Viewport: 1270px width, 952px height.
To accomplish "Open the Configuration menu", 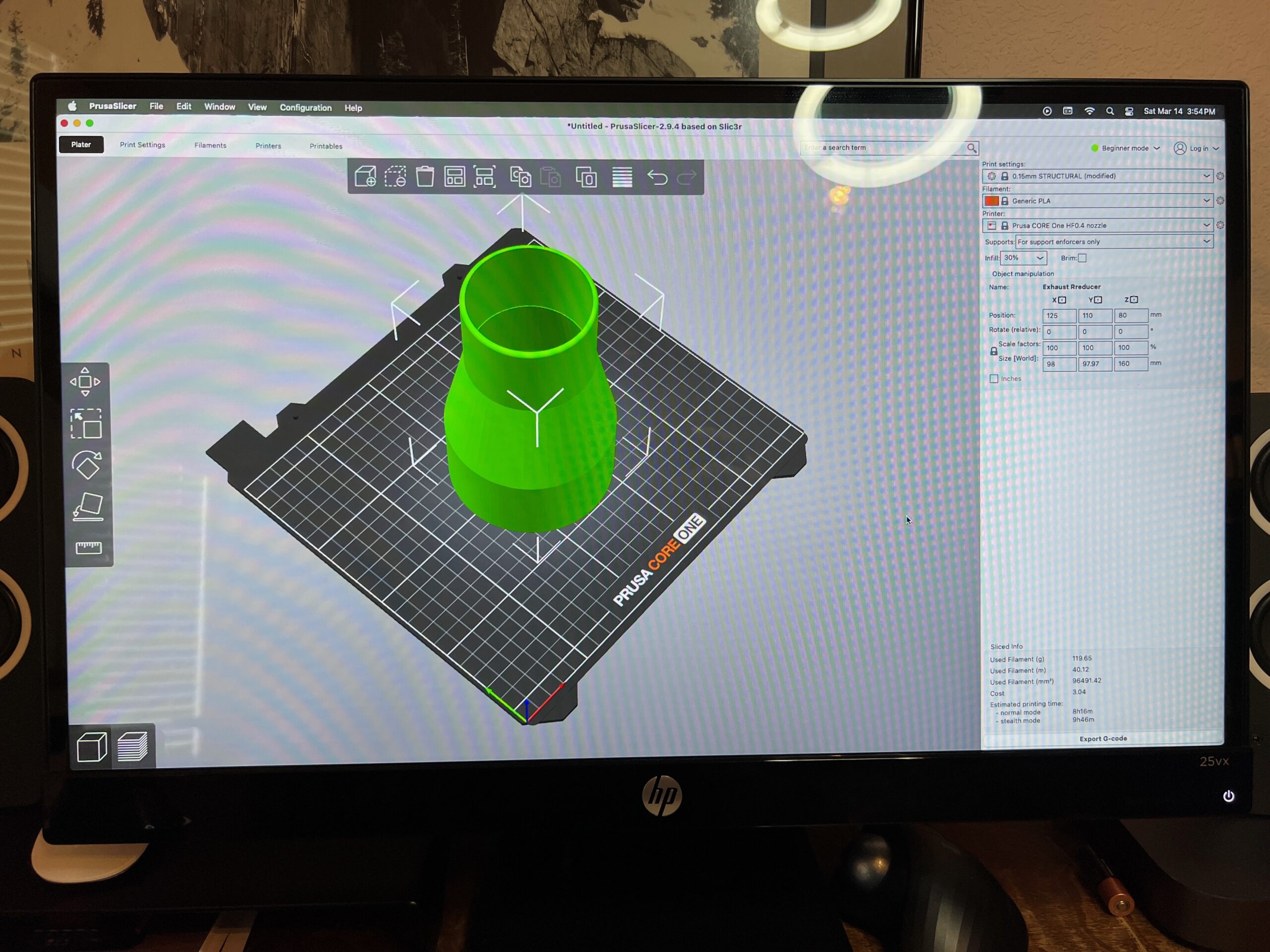I will coord(306,108).
